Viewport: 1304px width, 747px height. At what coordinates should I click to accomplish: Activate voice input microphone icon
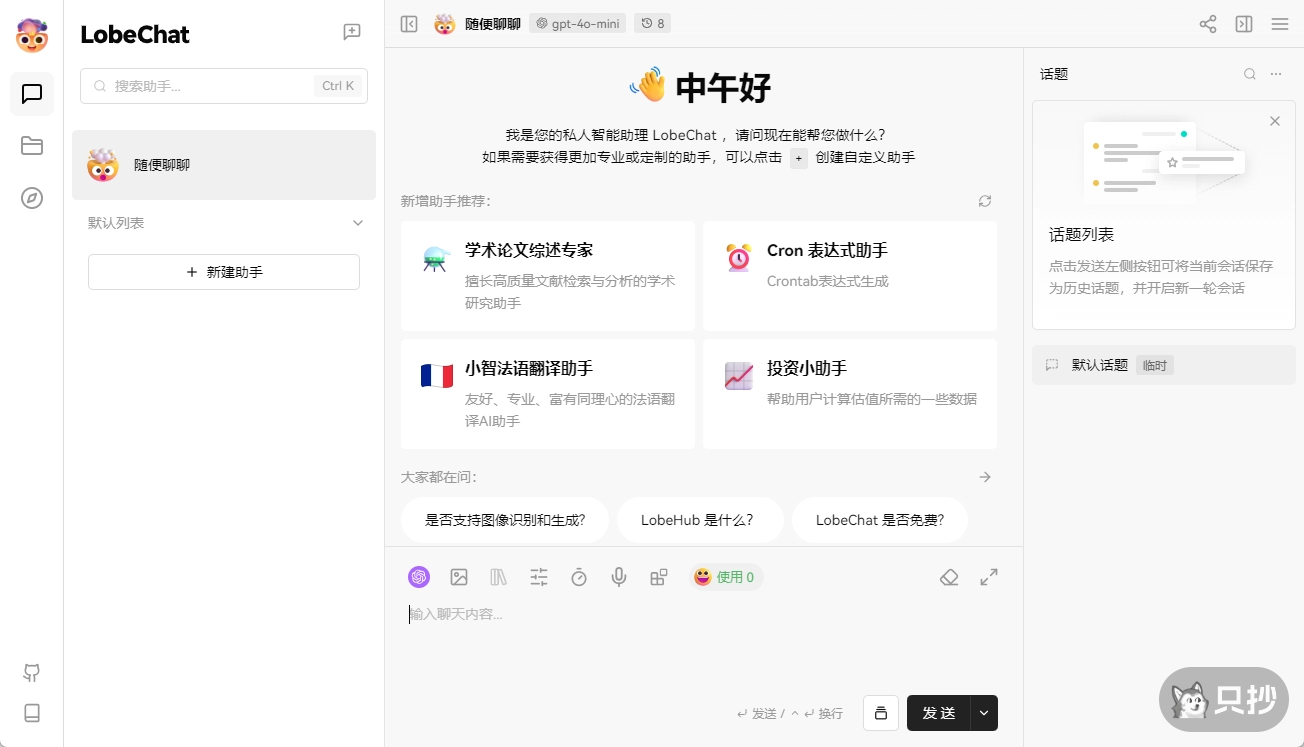[x=619, y=577]
